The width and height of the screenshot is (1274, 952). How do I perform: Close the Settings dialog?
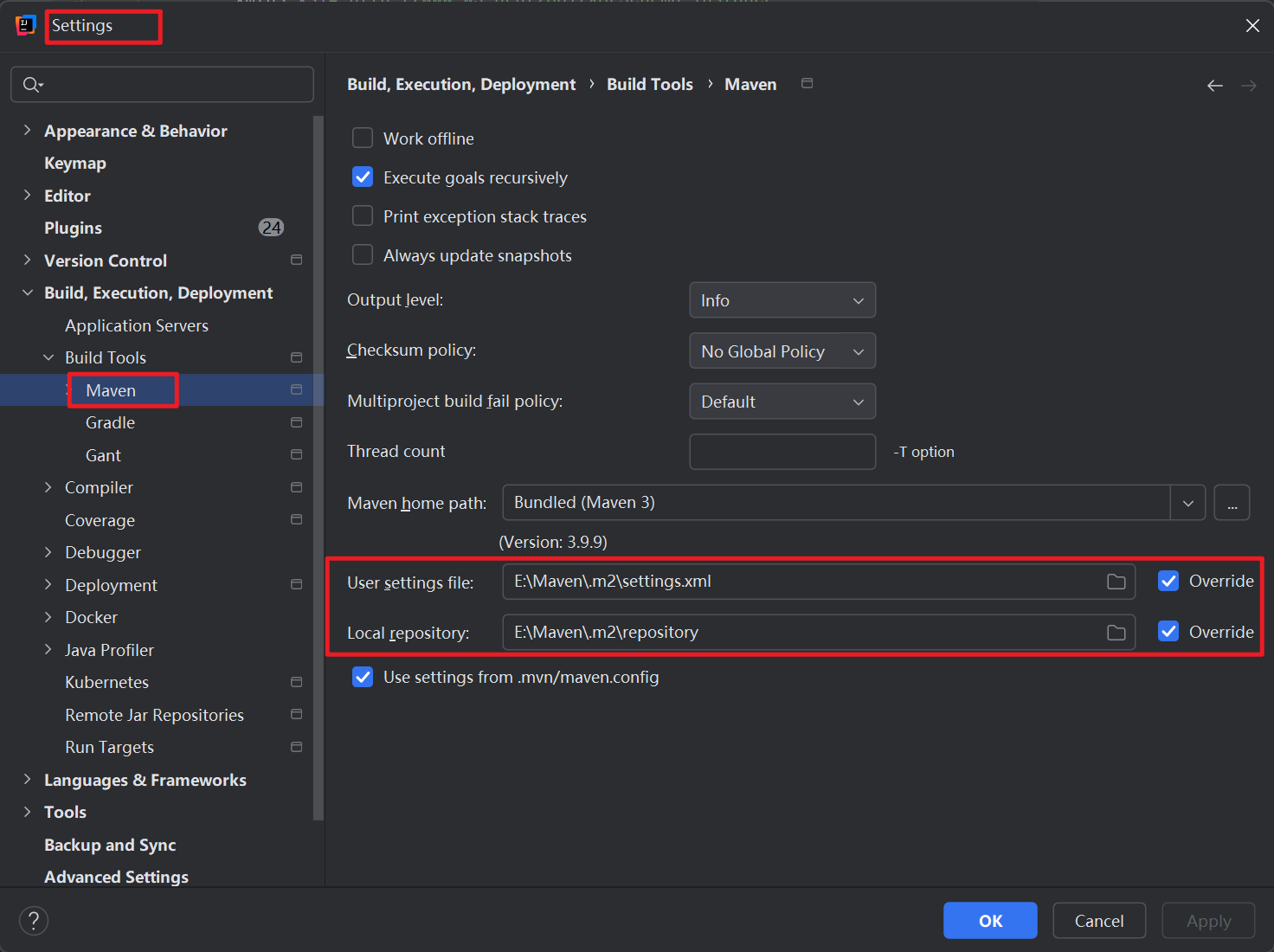(1252, 26)
